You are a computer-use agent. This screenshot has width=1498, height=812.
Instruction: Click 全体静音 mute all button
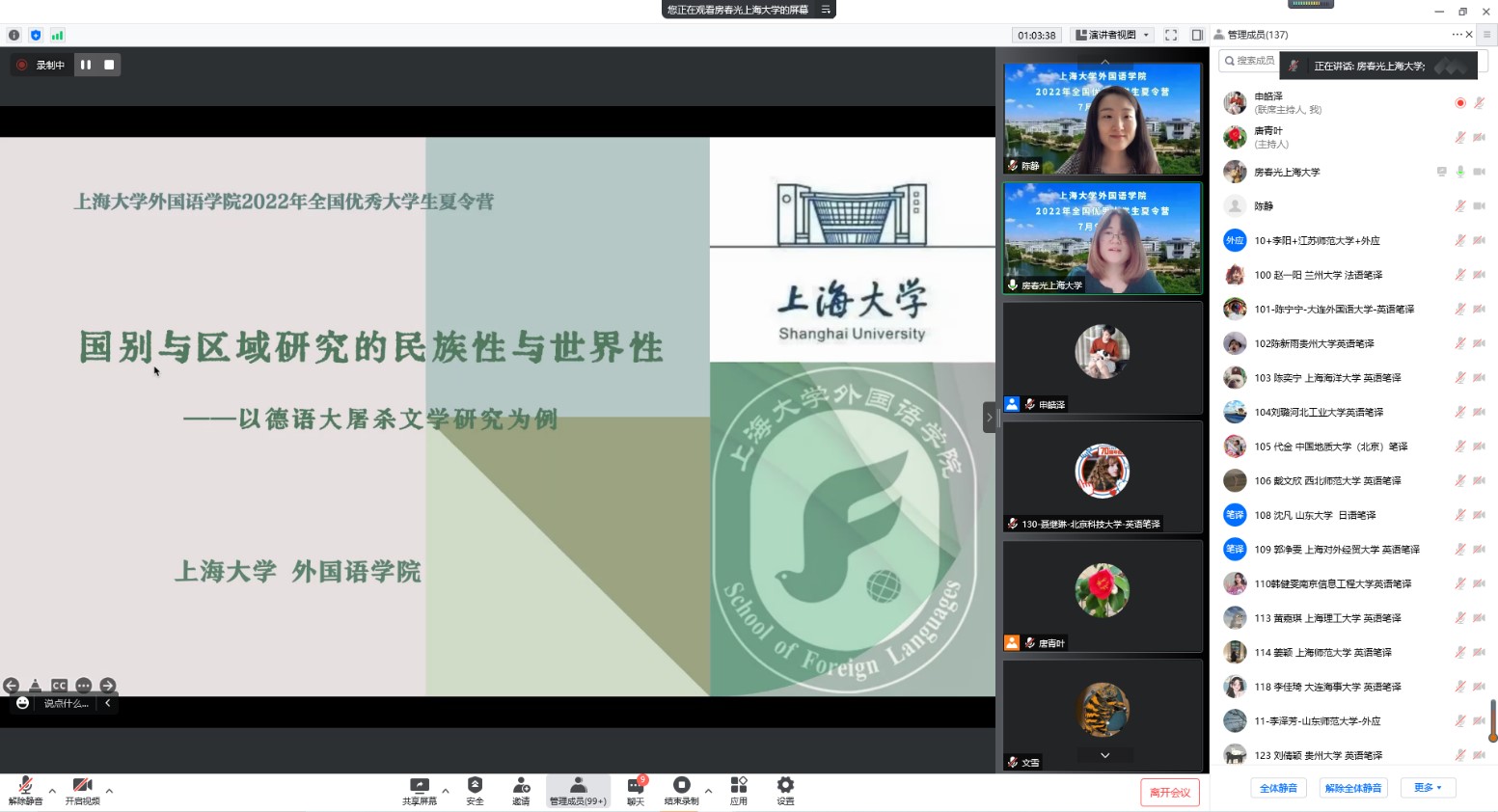click(1278, 788)
